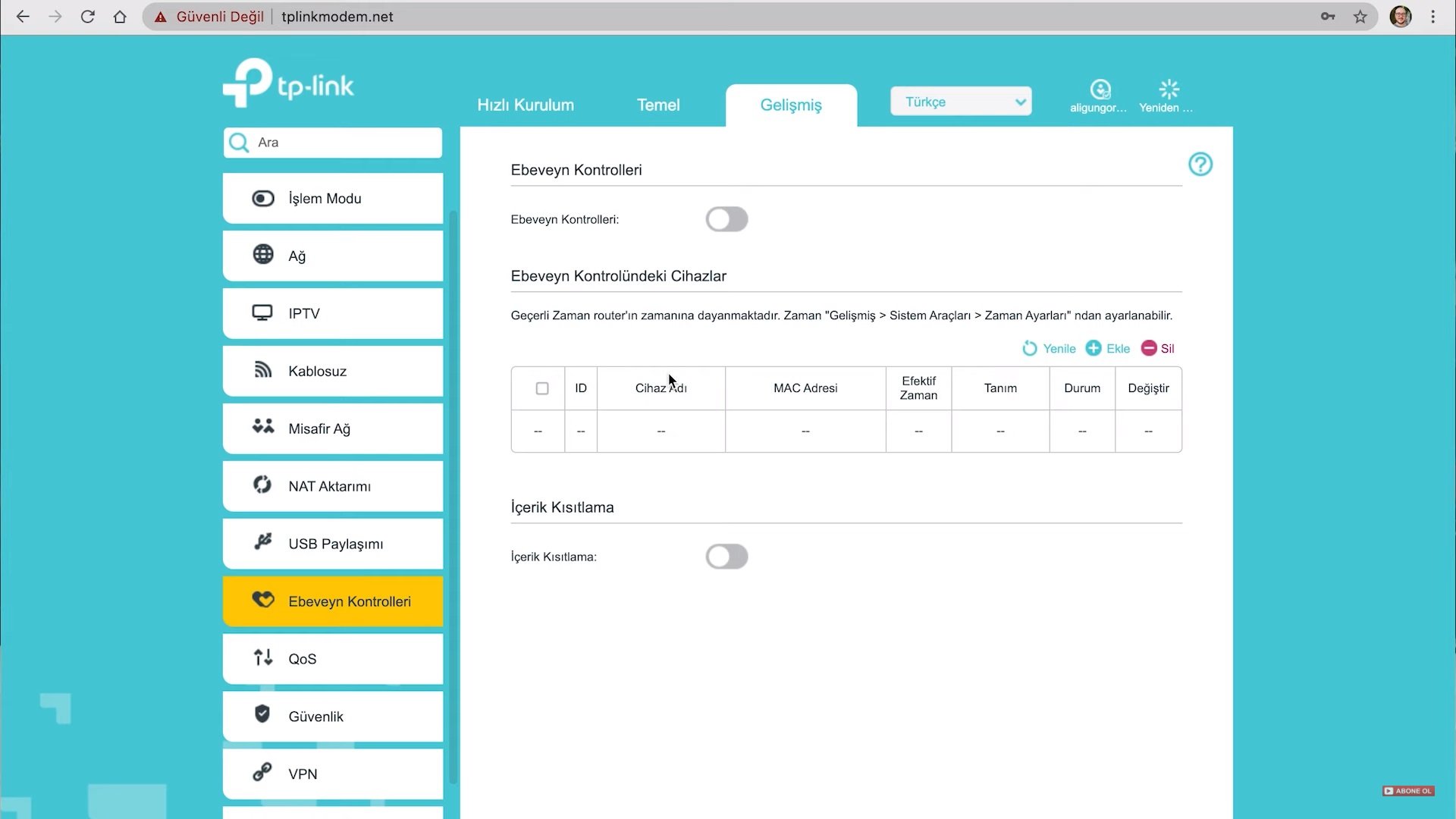1456x819 pixels.
Task: Click the red Sil minus icon
Action: (1148, 348)
